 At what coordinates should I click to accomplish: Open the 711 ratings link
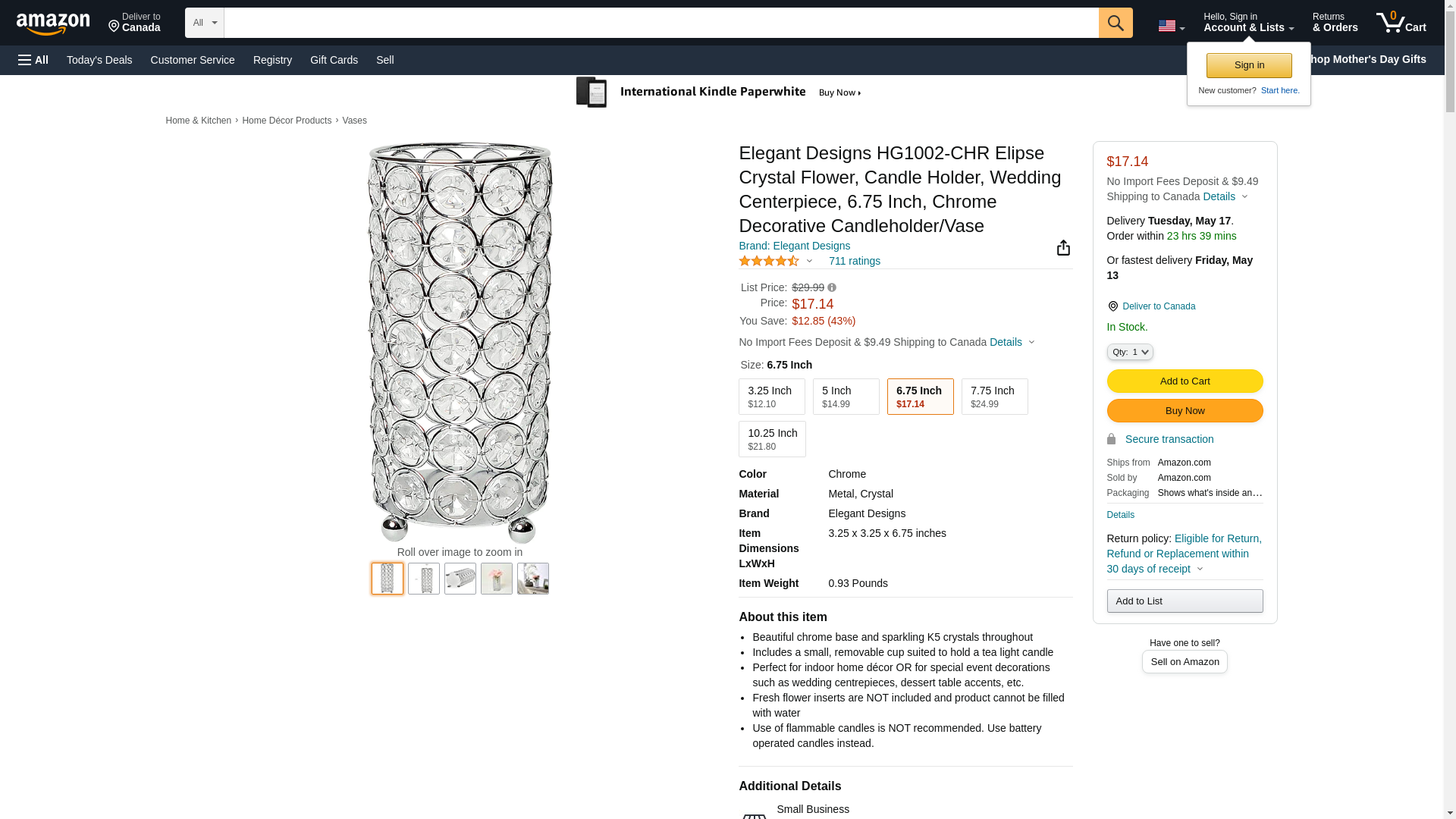coord(854,261)
